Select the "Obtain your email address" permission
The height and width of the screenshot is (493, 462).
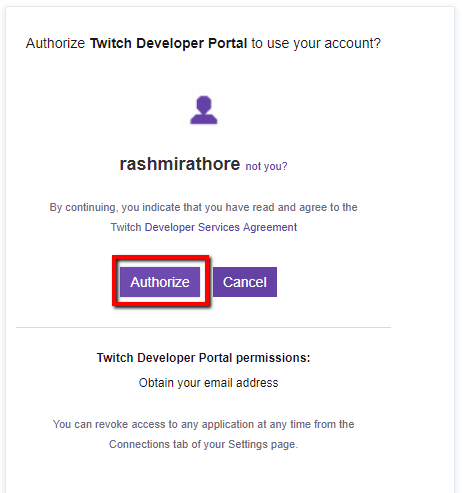208,383
